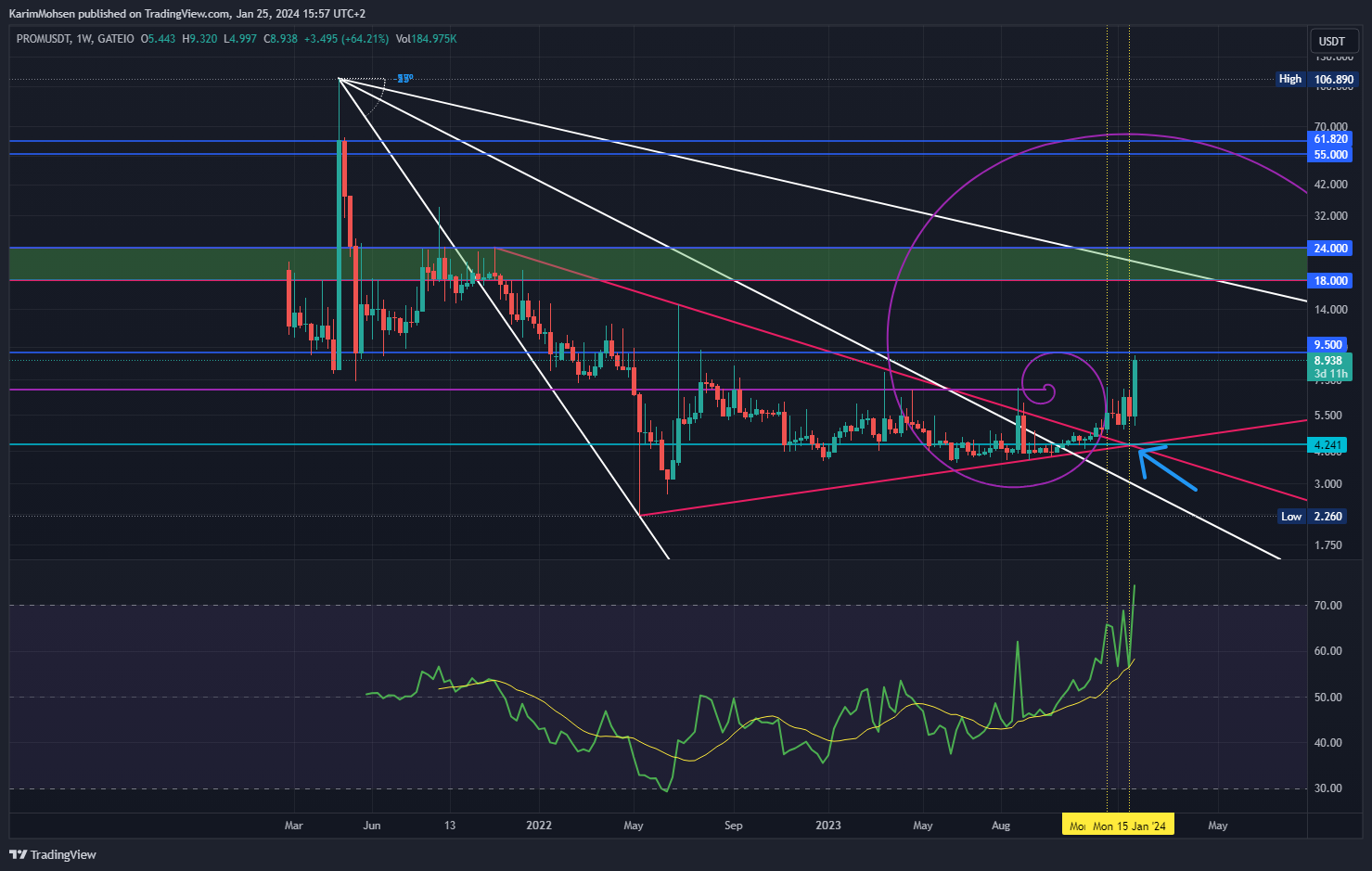Click the yellow Mon 15 Jan '24 date label
1372x871 pixels.
click(x=1129, y=826)
